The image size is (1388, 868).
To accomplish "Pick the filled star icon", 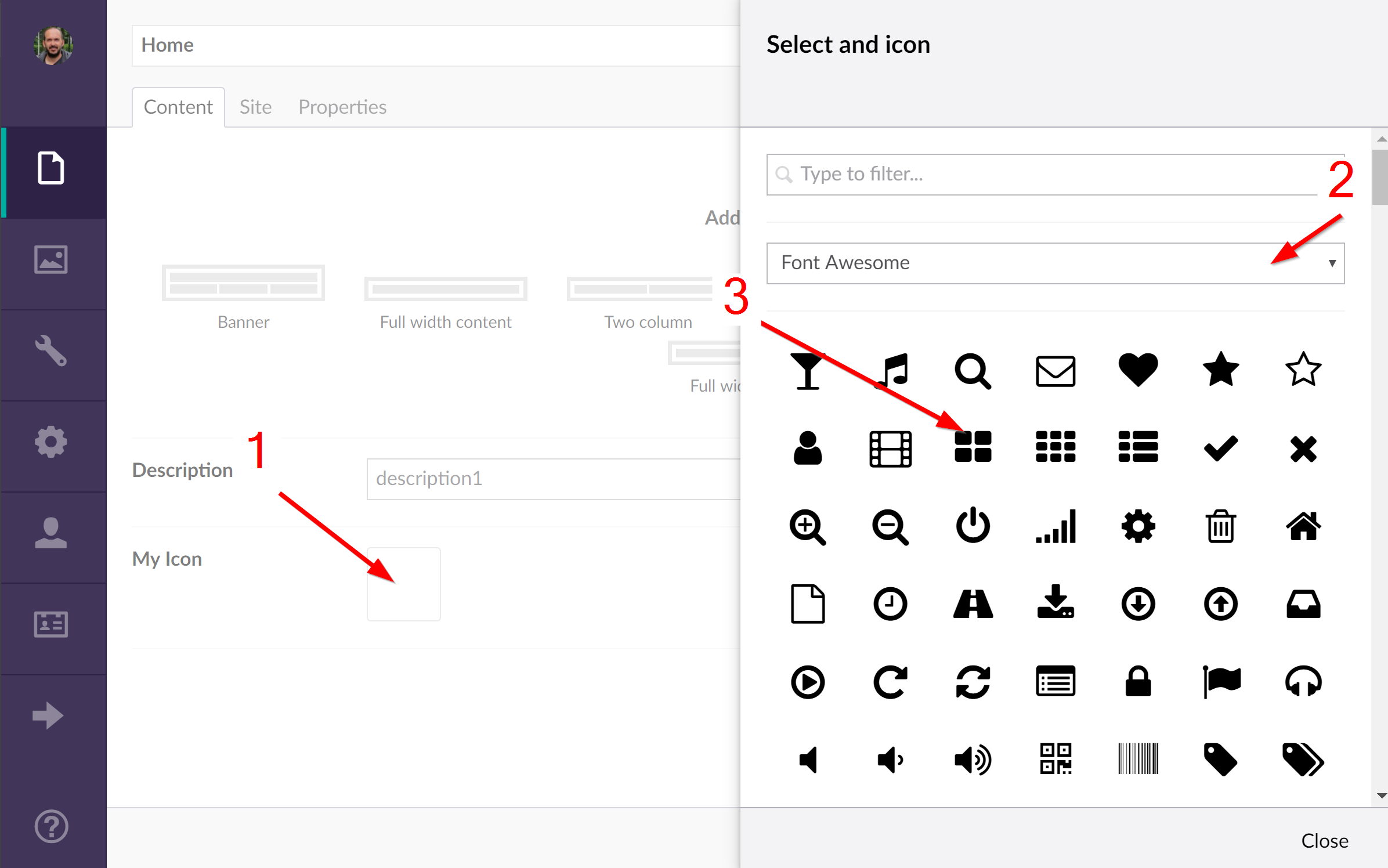I will pos(1221,370).
